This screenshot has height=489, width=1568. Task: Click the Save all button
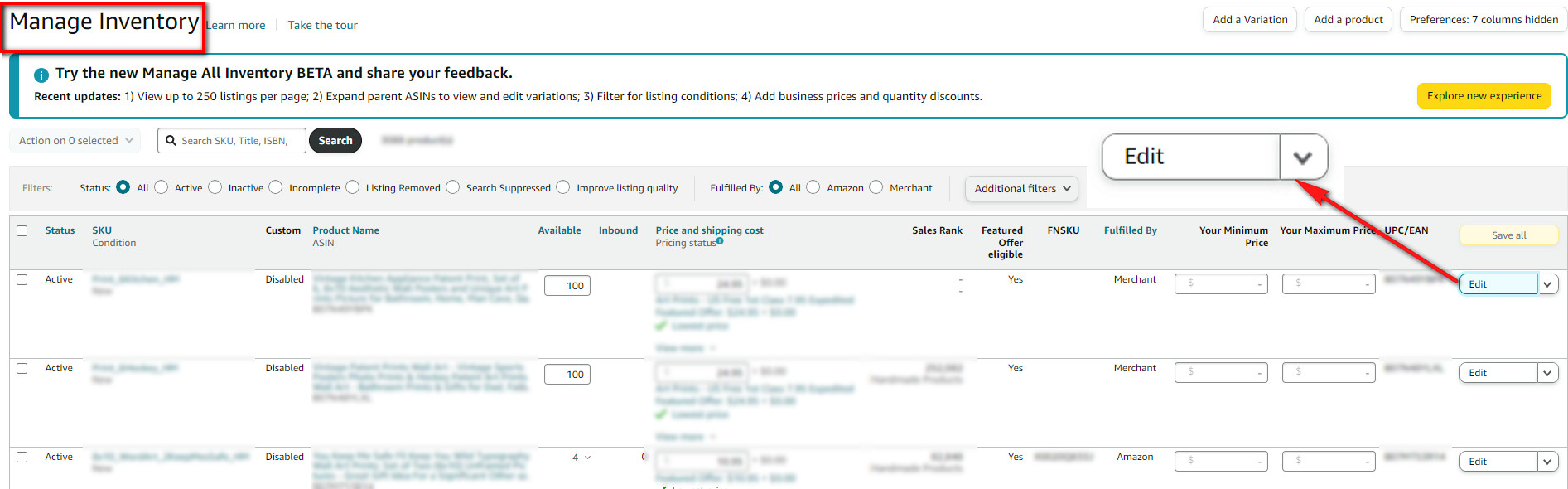1509,235
